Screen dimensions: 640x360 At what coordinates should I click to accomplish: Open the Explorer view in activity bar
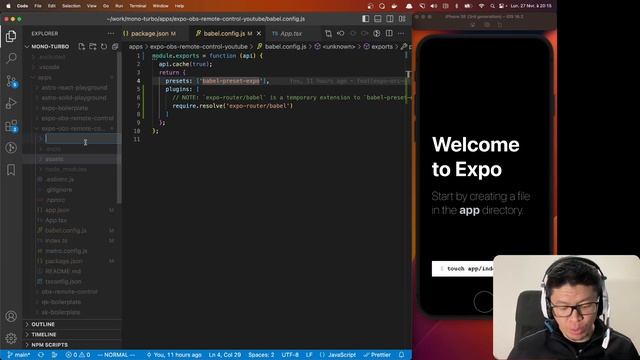pyautogui.click(x=11, y=36)
